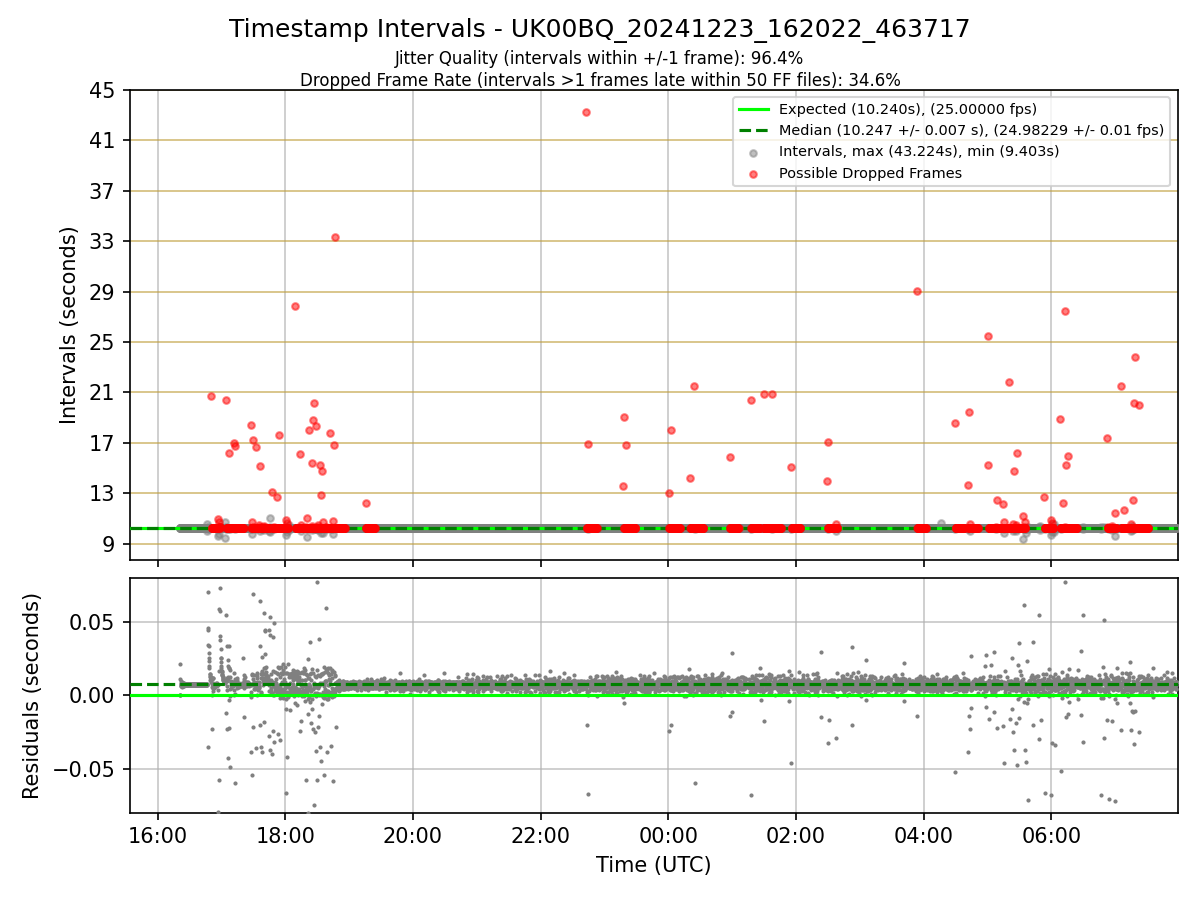
Task: Click the '04:00' x-axis tick label
Action: tap(923, 835)
